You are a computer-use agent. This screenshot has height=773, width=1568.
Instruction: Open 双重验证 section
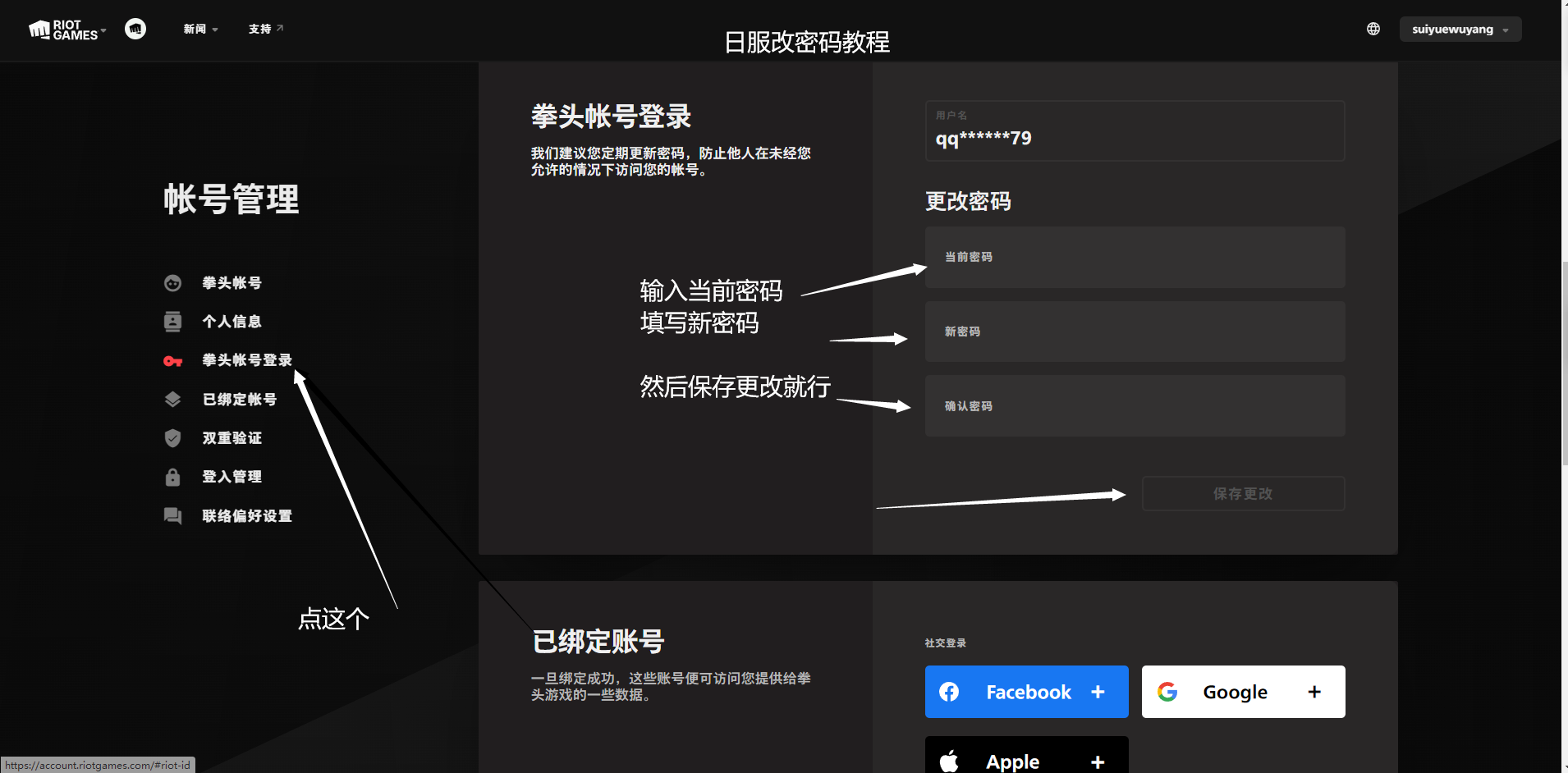point(232,438)
